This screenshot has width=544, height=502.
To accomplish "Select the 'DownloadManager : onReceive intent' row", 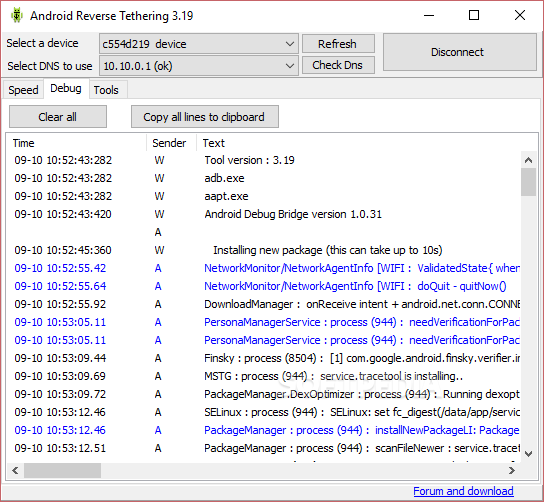I will click(x=264, y=304).
